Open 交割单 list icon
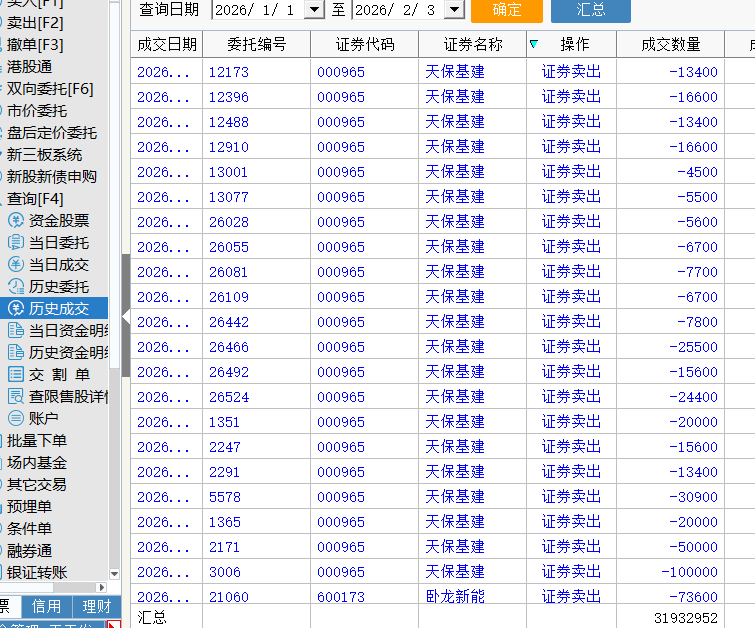 (x=16, y=374)
